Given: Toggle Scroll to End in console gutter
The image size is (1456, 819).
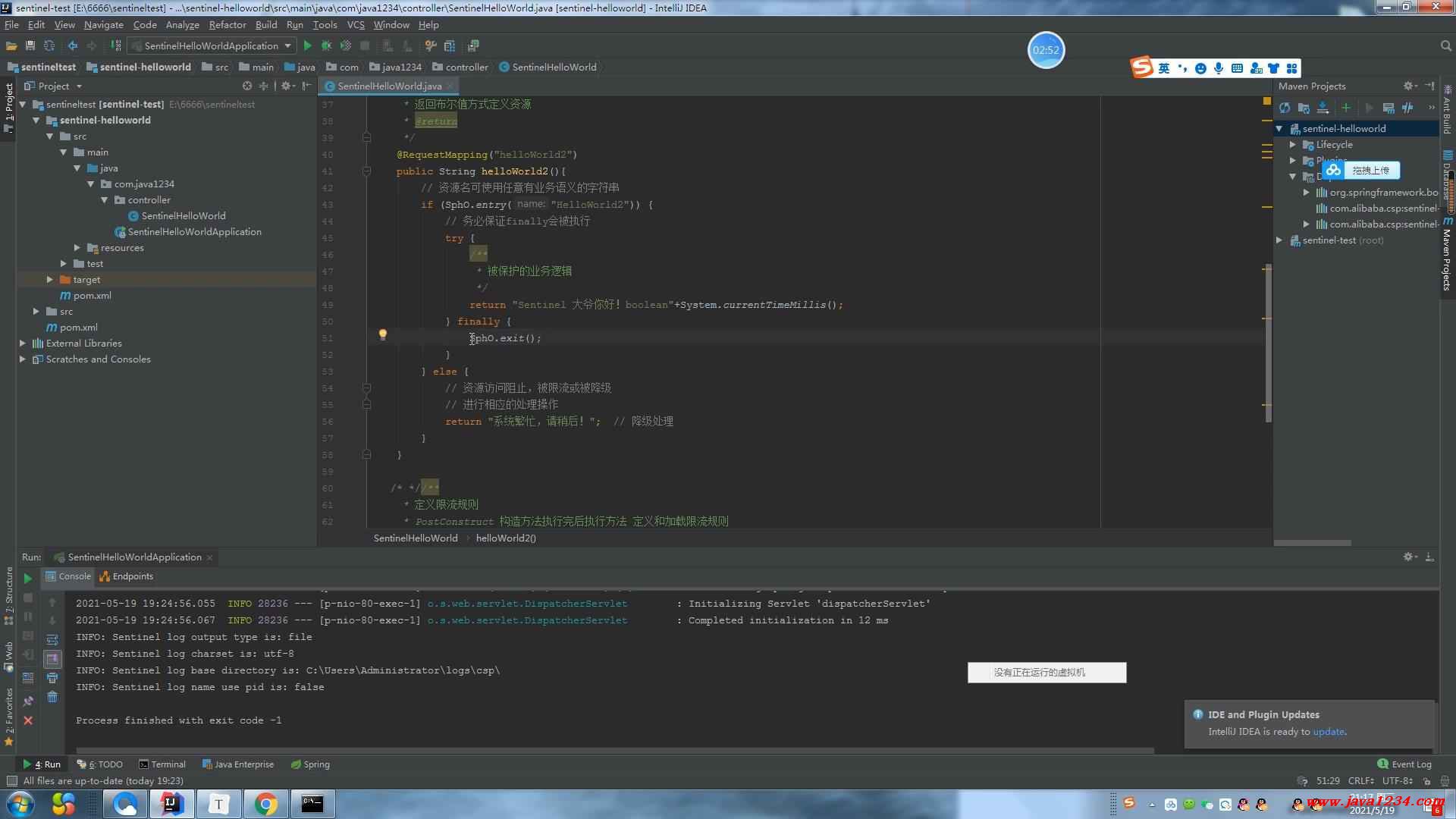Looking at the screenshot, I should coord(52,659).
